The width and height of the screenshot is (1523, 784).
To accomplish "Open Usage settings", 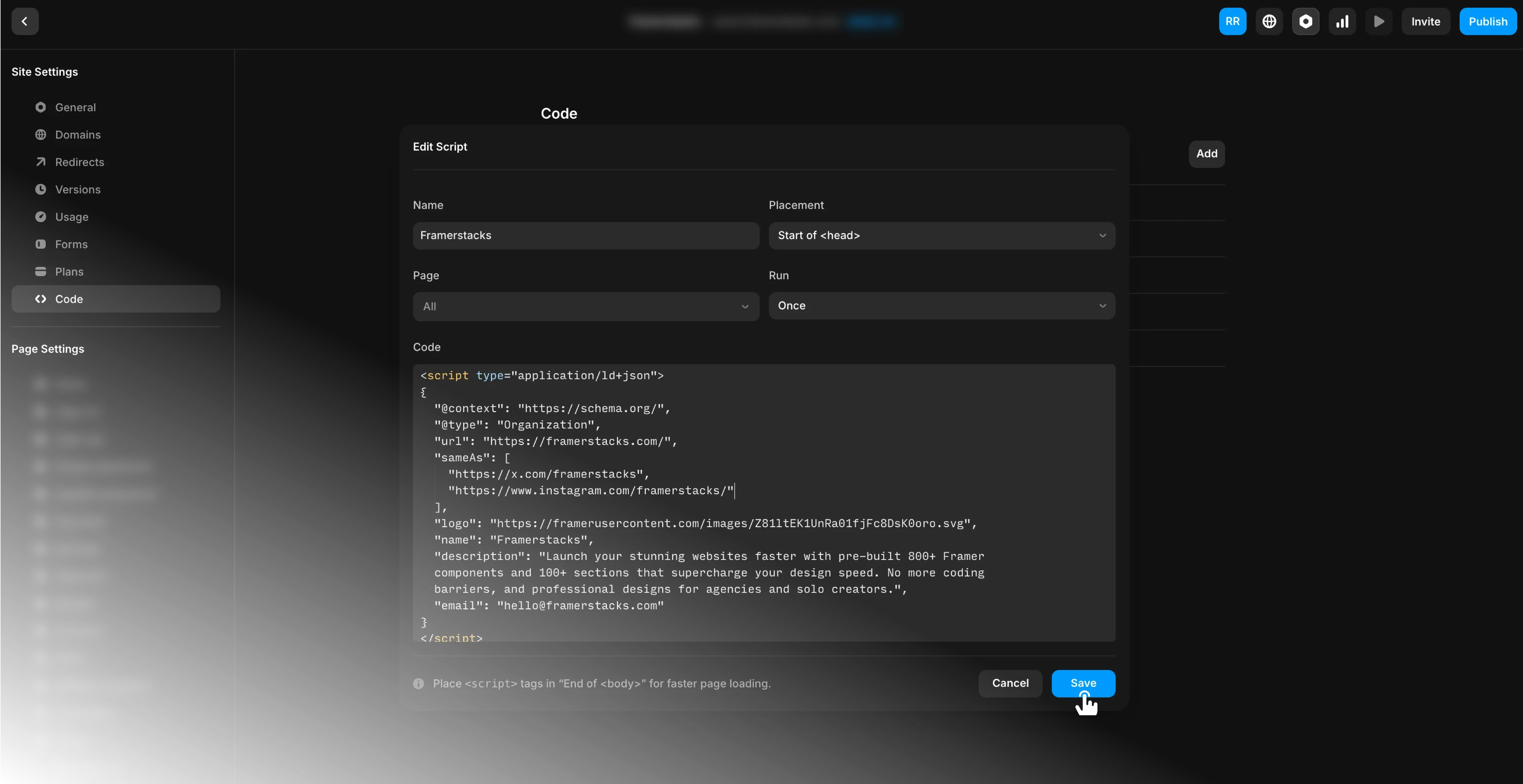I will click(116, 217).
